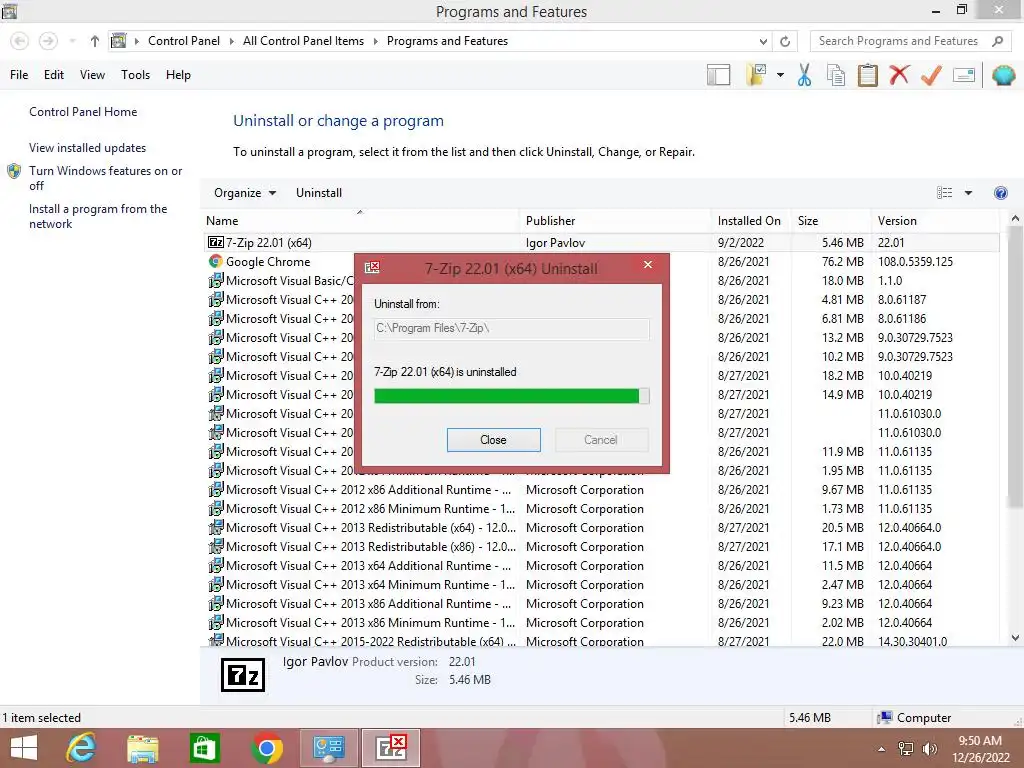Click the green uninstall progress bar

pos(511,396)
